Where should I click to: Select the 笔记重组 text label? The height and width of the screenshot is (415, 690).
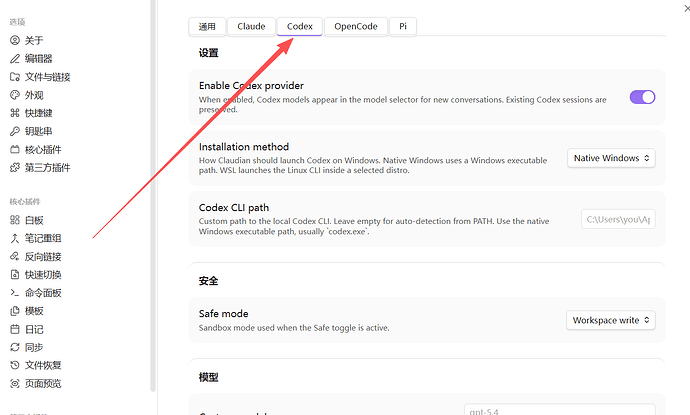(43, 239)
